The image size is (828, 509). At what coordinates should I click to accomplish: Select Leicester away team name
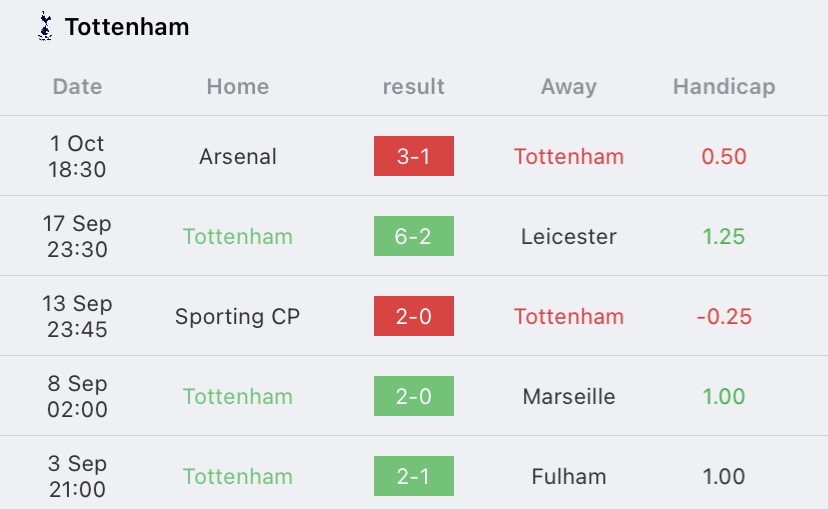click(569, 237)
